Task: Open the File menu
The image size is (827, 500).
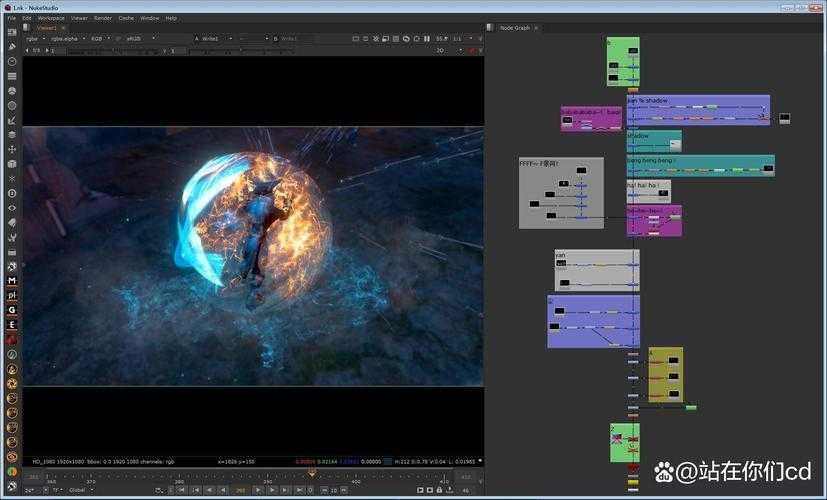Action: [12, 18]
